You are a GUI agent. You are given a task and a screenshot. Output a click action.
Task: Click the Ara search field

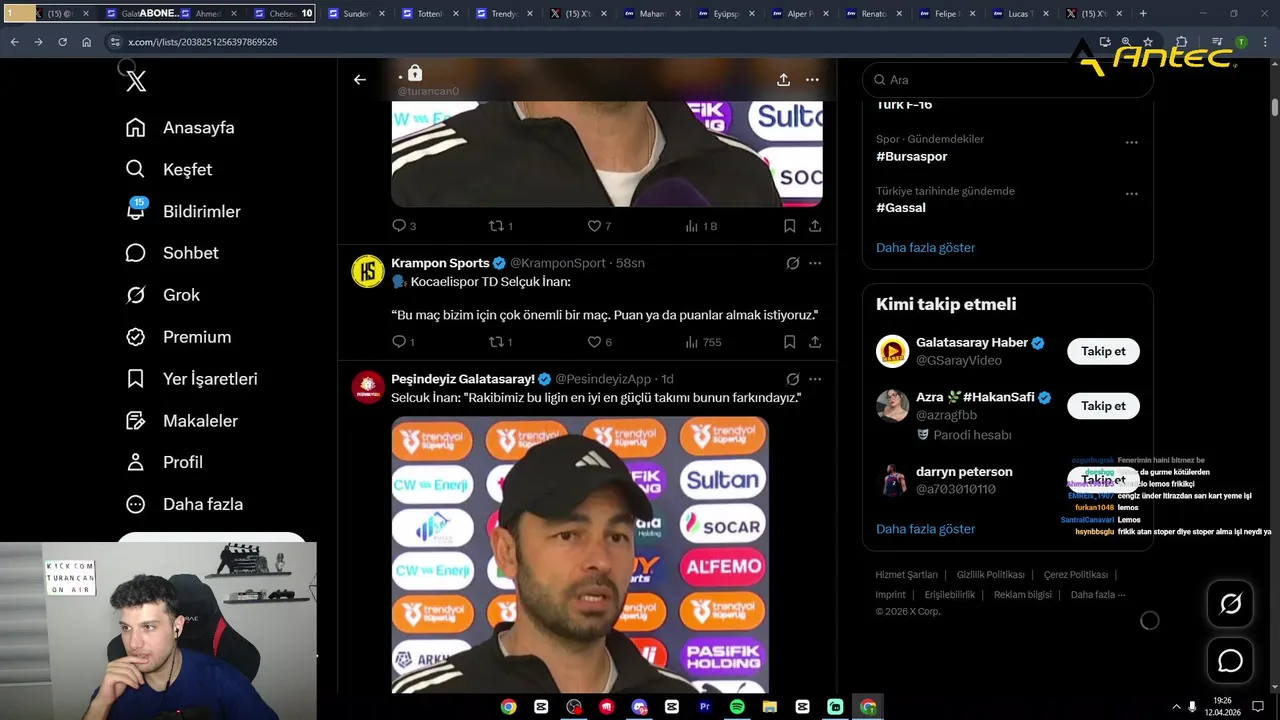[1007, 80]
